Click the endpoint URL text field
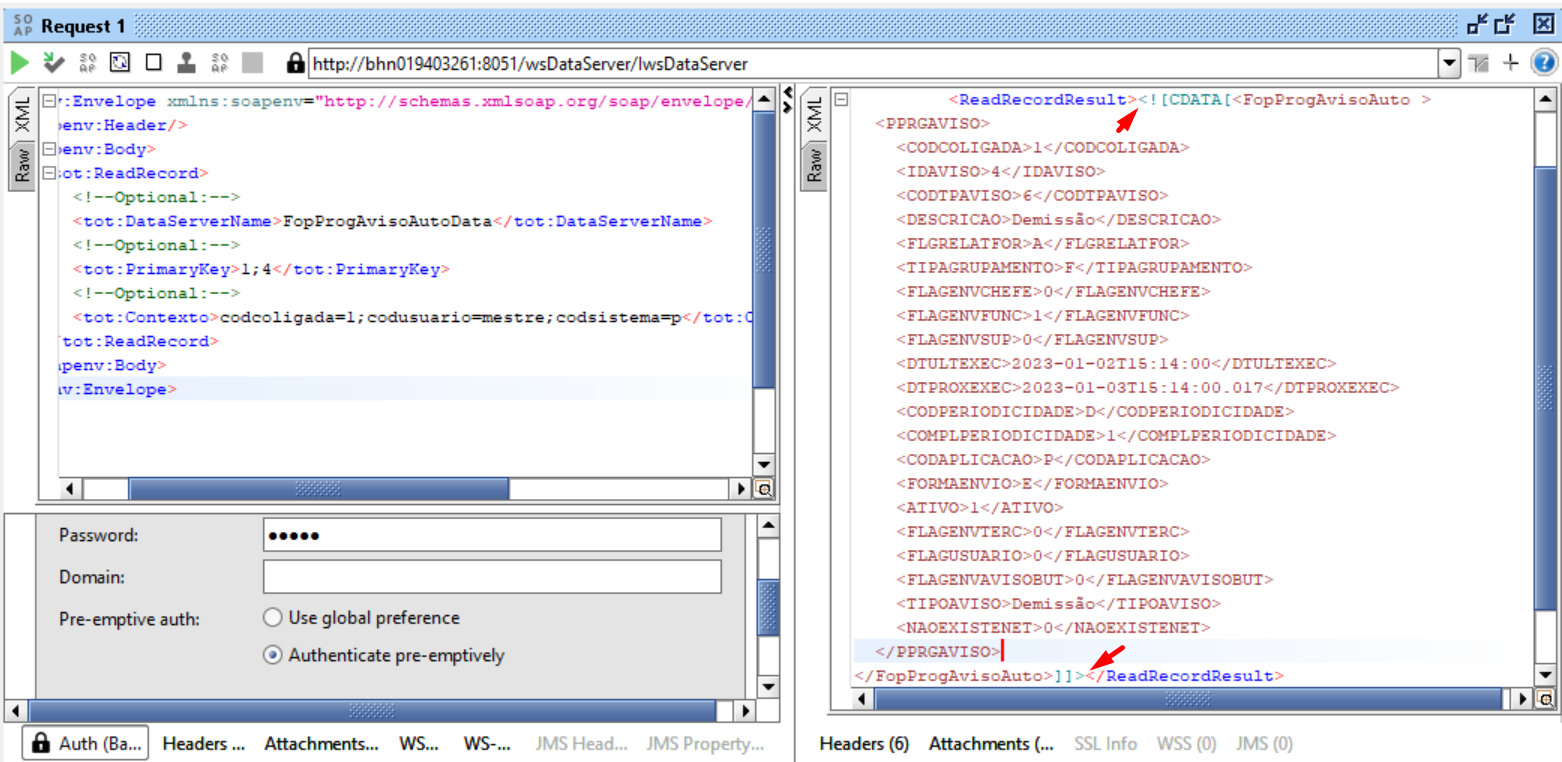Screen dimensions: 1562x762 click(x=873, y=63)
